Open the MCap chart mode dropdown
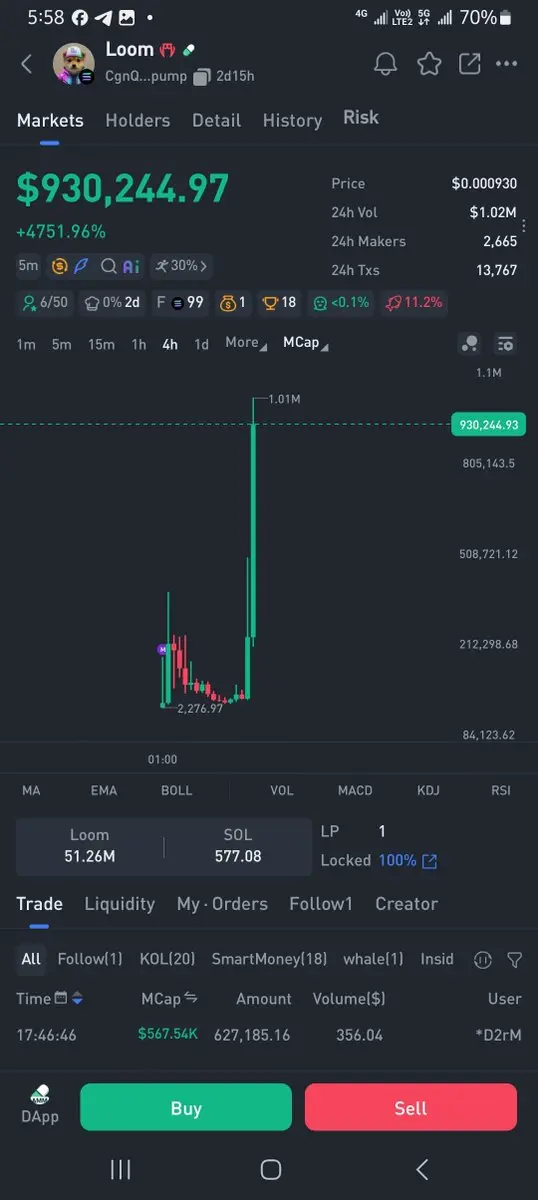The width and height of the screenshot is (538, 1200). pos(306,343)
